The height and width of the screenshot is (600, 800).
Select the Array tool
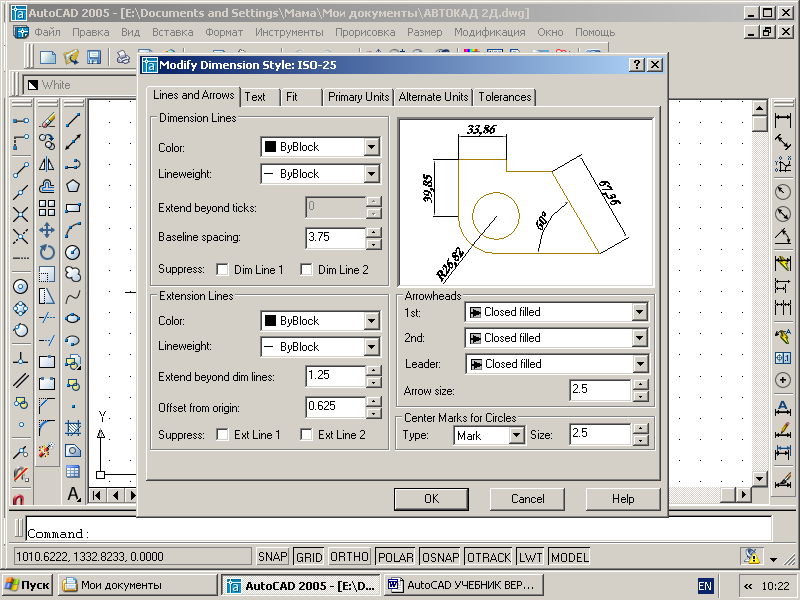(x=47, y=208)
